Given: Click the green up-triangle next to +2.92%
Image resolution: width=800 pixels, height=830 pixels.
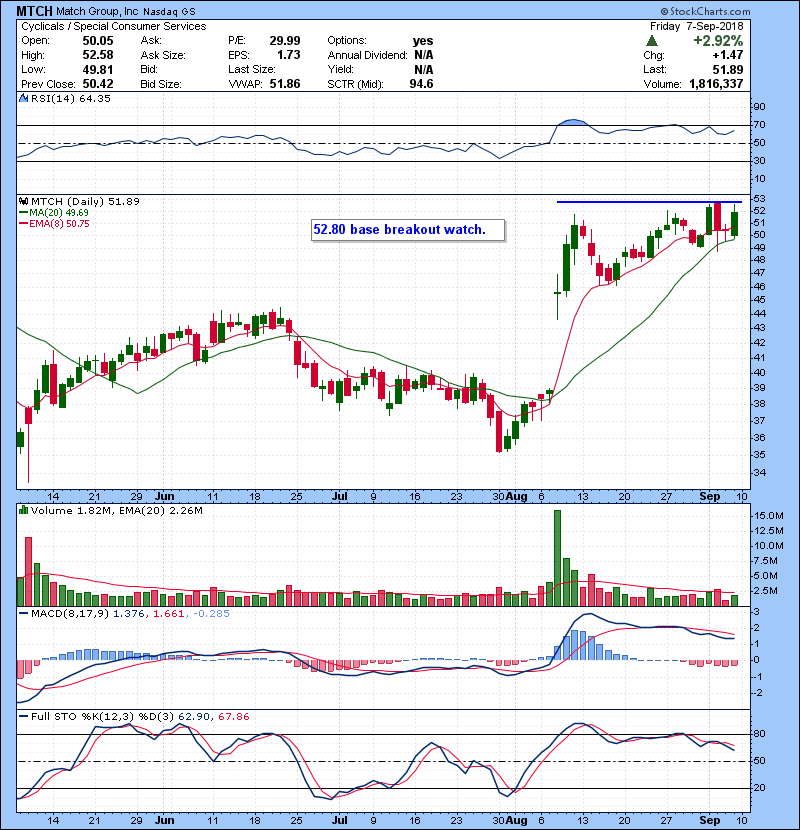Looking at the screenshot, I should click(652, 41).
